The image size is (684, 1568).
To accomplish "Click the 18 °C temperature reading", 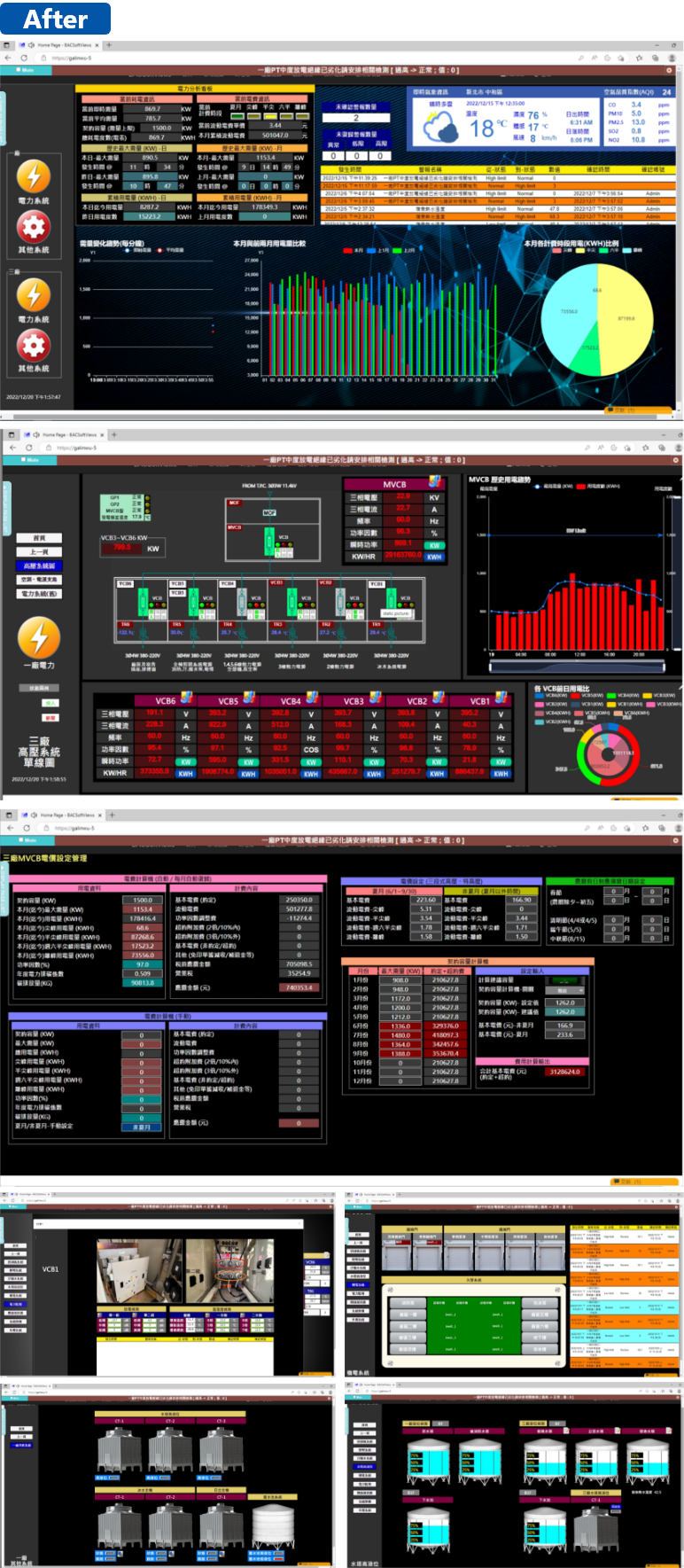I will (x=487, y=128).
